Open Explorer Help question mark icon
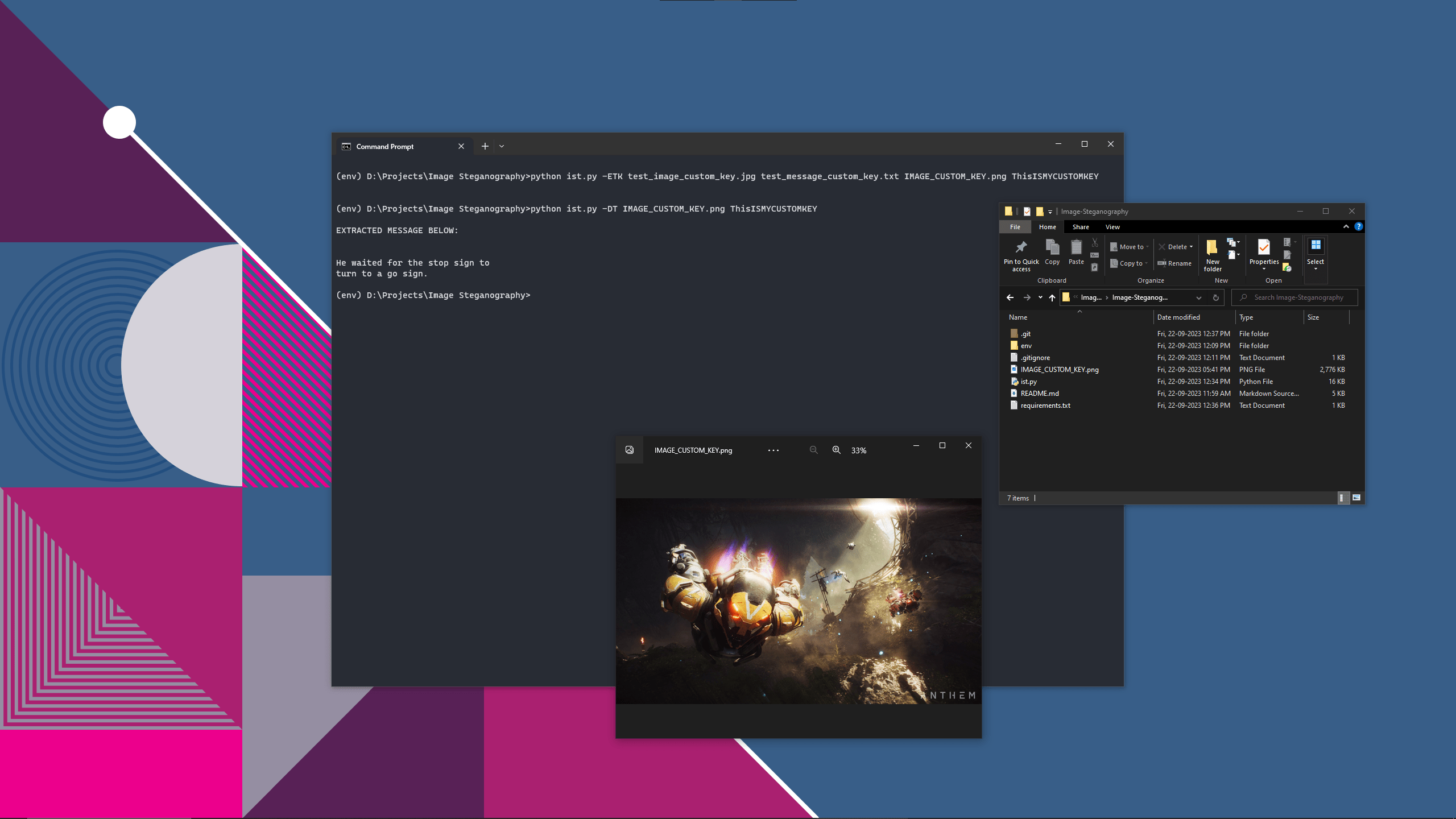This screenshot has height=819, width=1456. tap(1359, 226)
